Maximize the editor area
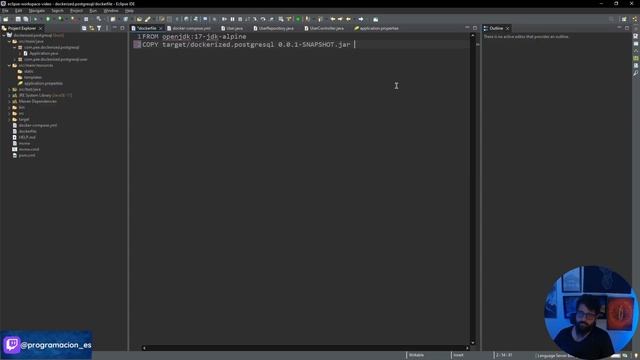The height and width of the screenshot is (360, 640). point(475,28)
